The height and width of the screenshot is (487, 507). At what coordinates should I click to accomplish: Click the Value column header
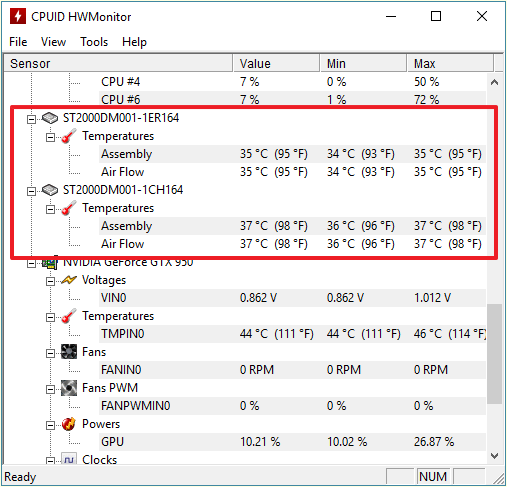pos(277,63)
